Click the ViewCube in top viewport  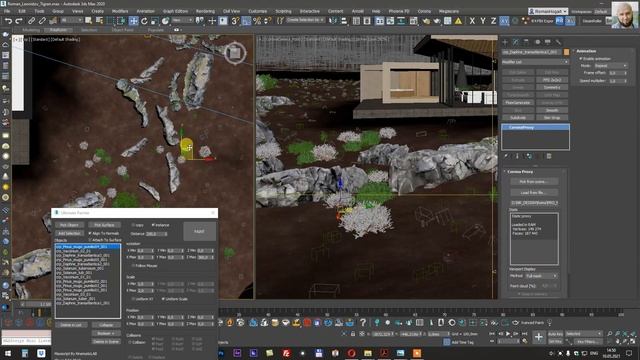(235, 53)
